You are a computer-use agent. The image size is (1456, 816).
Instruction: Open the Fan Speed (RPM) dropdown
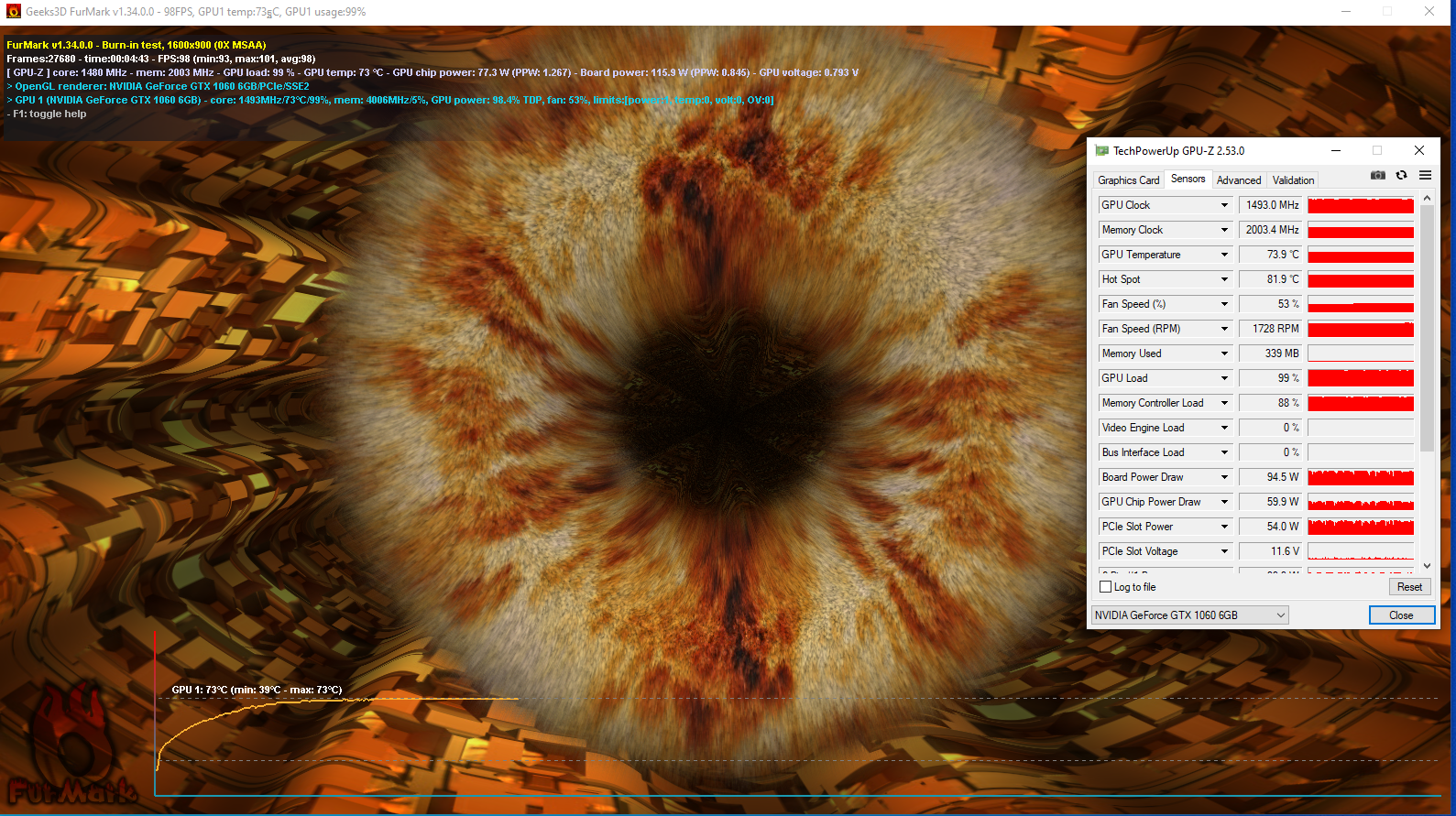(1224, 329)
